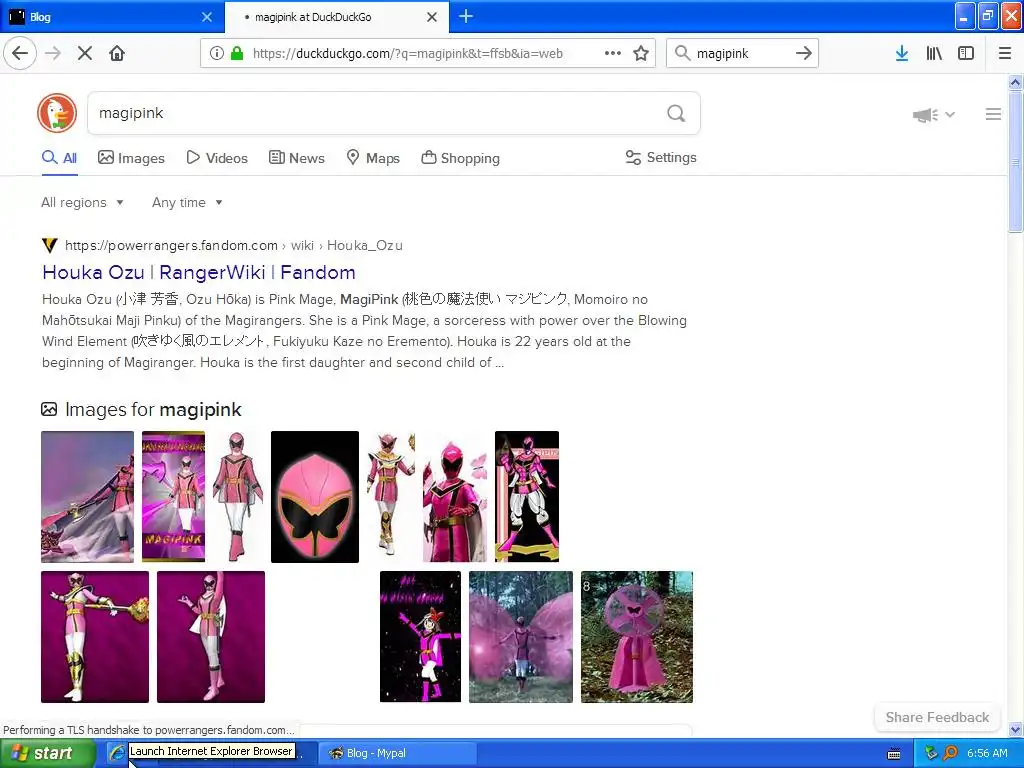Open the Library menu
This screenshot has height=768, width=1024.
(x=934, y=53)
